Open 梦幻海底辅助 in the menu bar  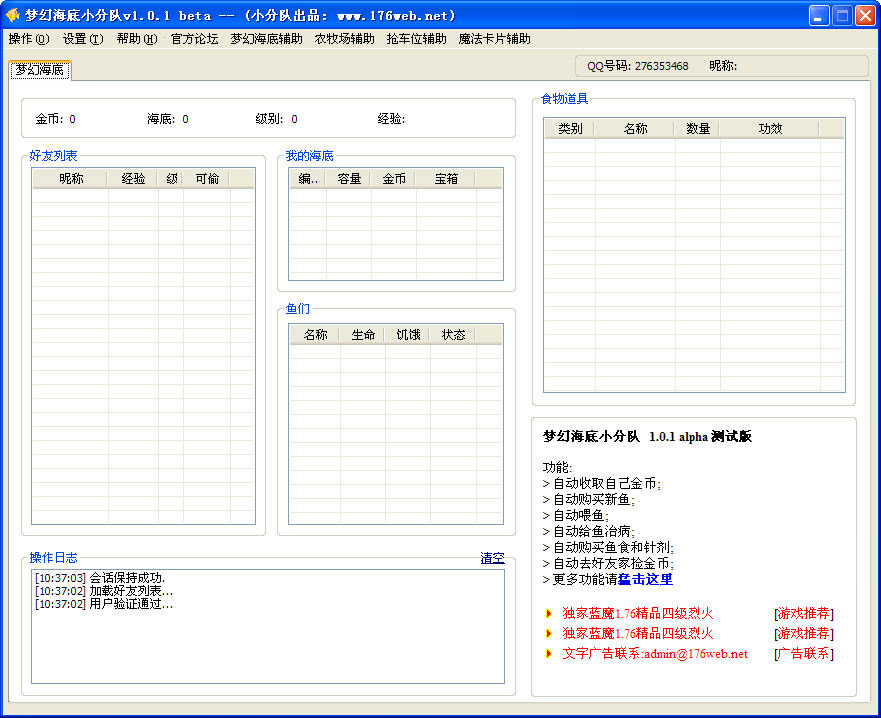click(266, 39)
